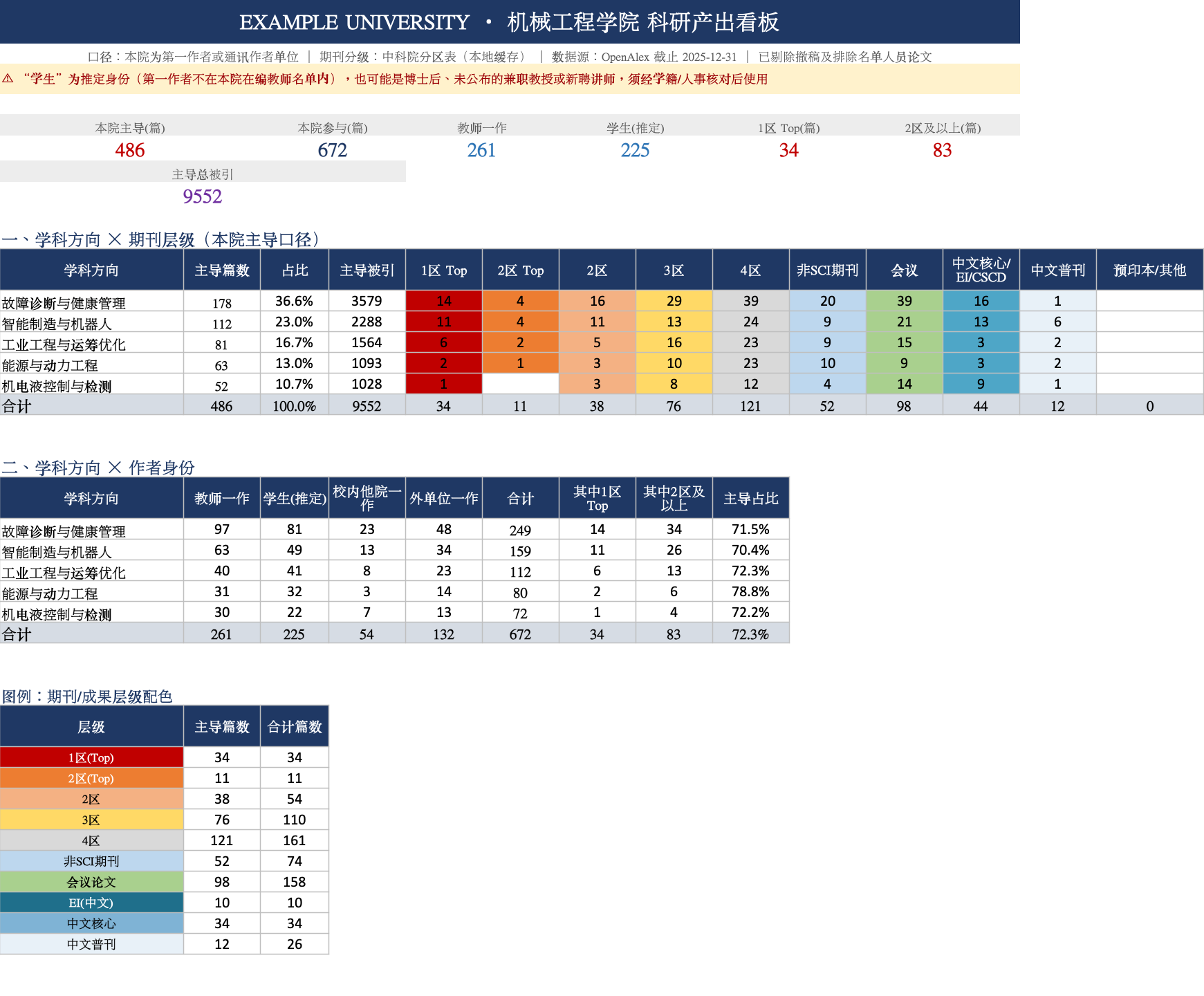Select the red 1区 Top cell showing 14
1204x996 pixels.
pos(444,301)
